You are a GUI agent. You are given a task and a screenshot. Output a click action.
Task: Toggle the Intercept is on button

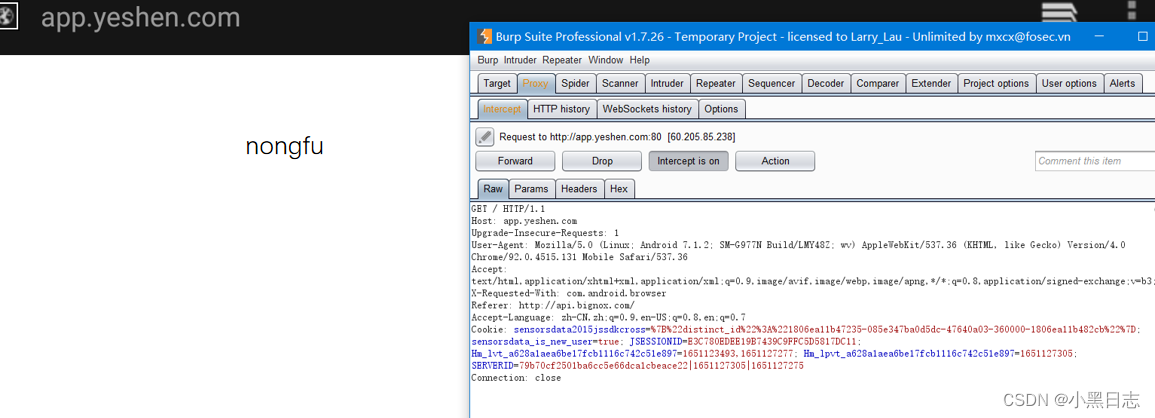(688, 161)
